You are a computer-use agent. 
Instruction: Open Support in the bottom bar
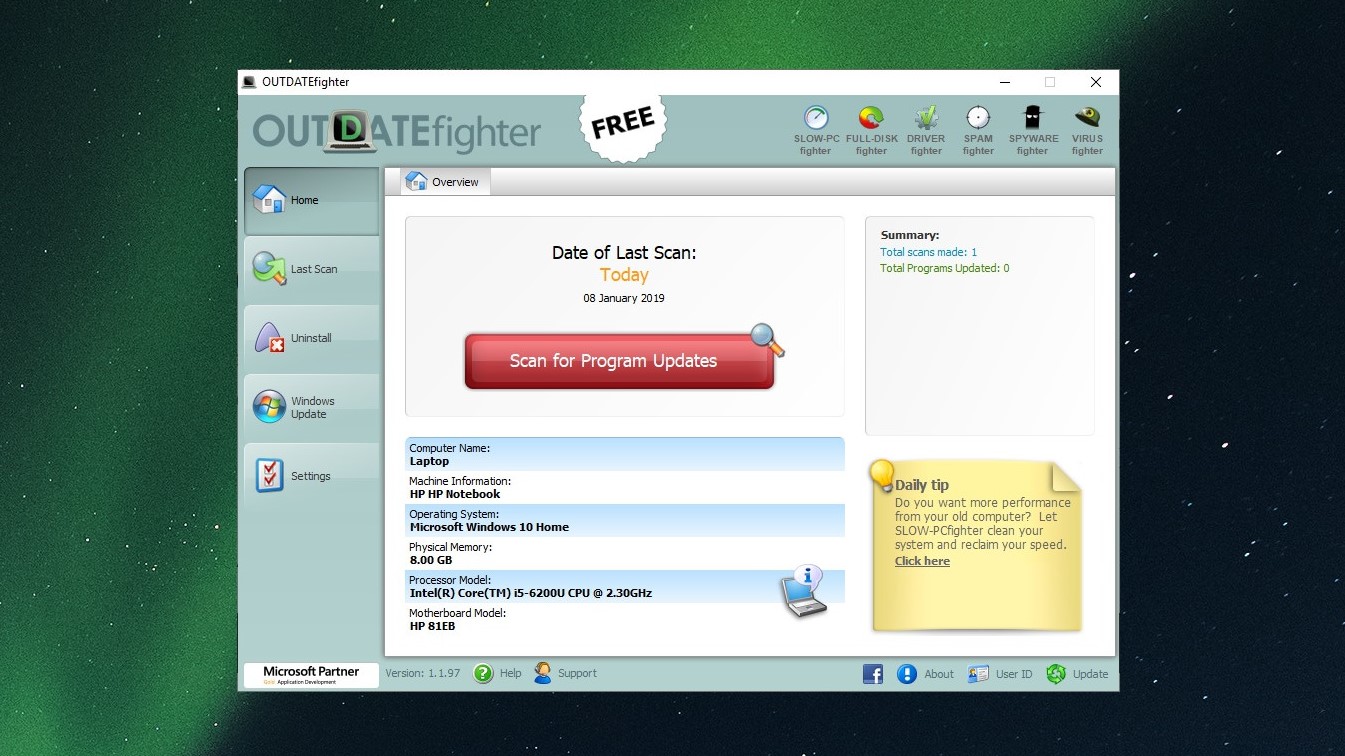click(565, 674)
